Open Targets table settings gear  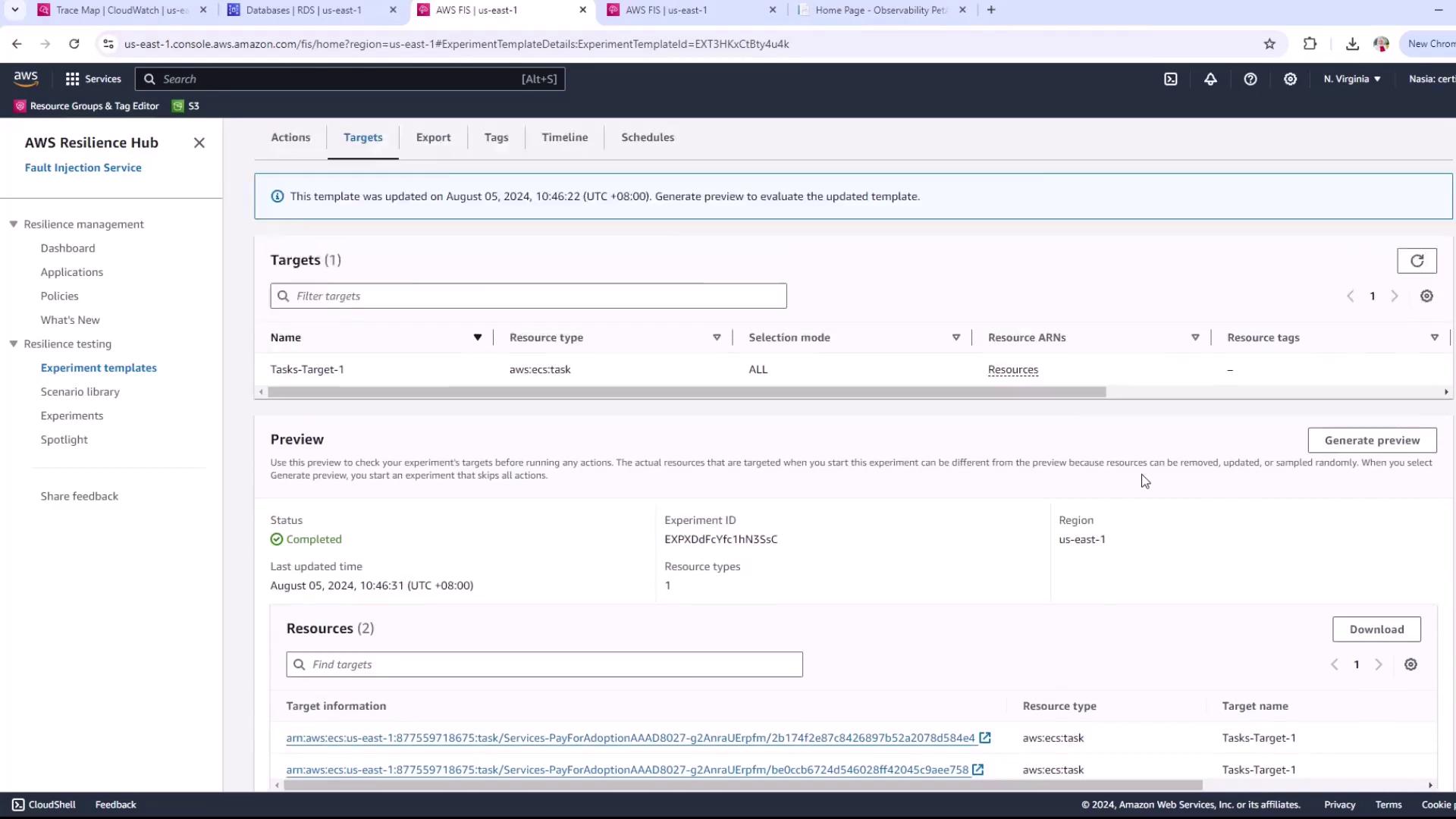[1426, 297]
